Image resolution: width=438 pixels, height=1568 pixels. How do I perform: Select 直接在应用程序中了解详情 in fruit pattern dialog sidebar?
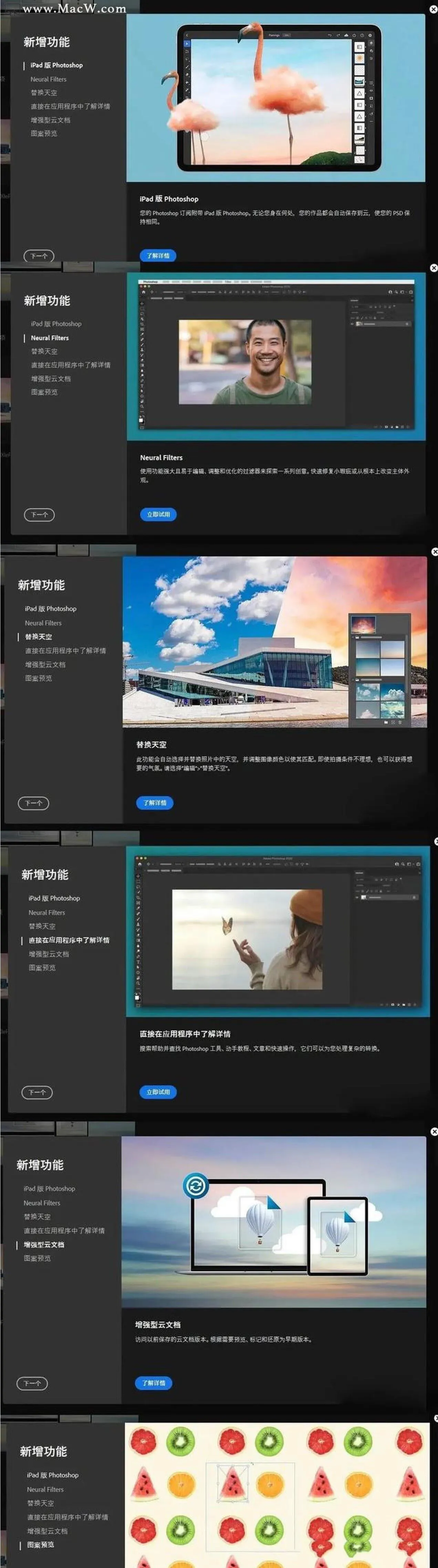(67, 1517)
